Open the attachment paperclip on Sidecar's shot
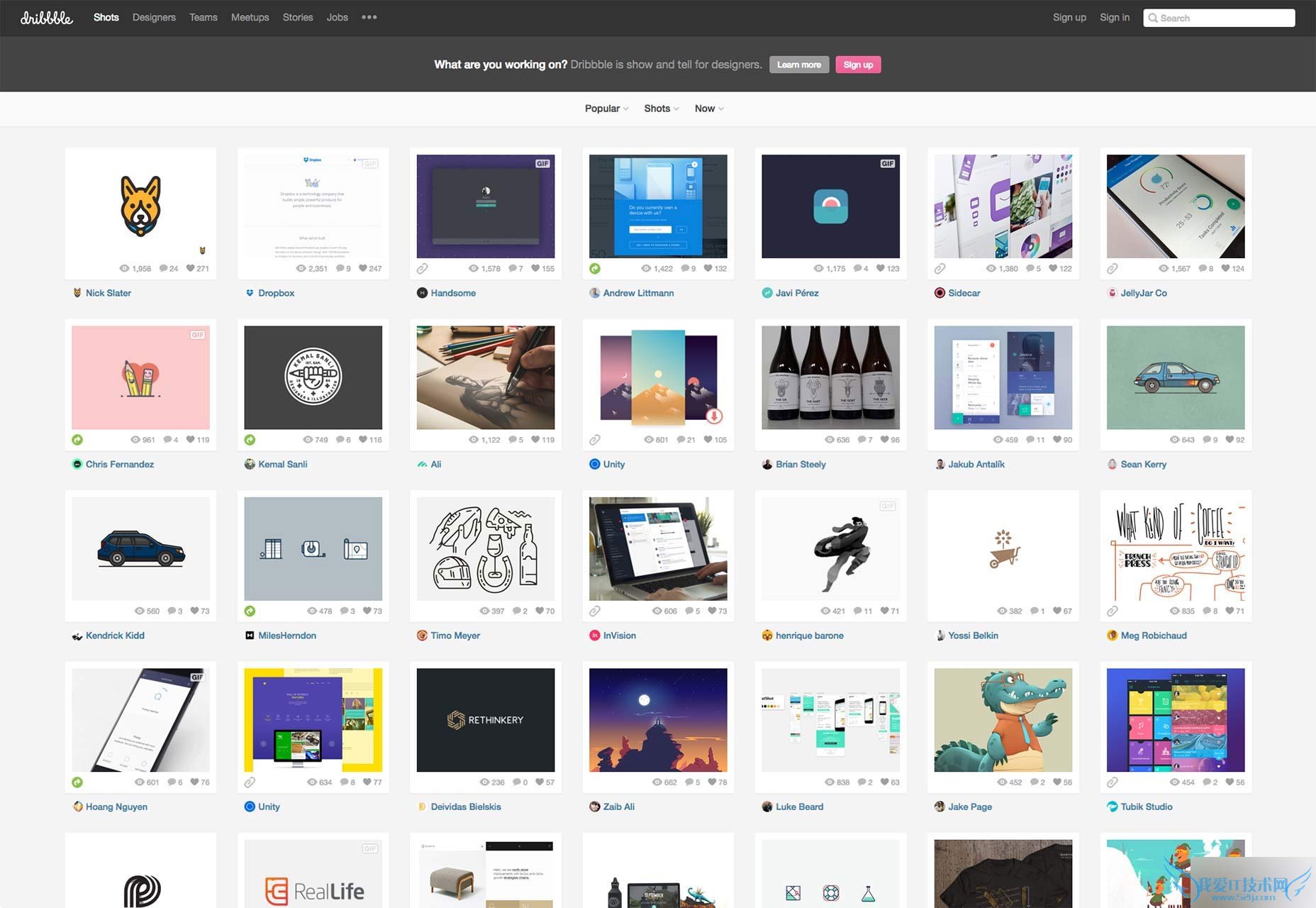Viewport: 1316px width, 908px height. [x=939, y=269]
